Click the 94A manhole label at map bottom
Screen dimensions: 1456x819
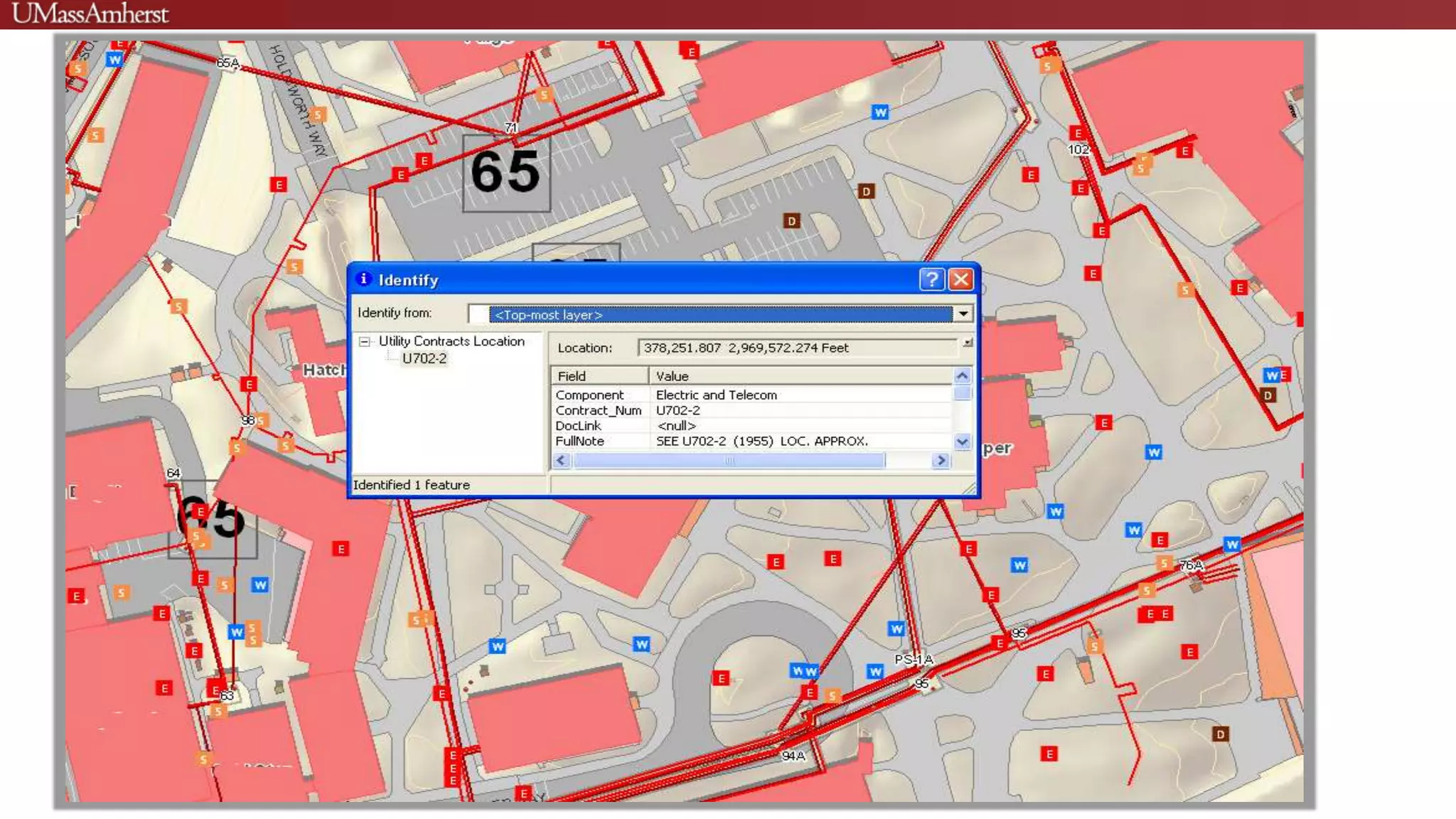[x=793, y=756]
